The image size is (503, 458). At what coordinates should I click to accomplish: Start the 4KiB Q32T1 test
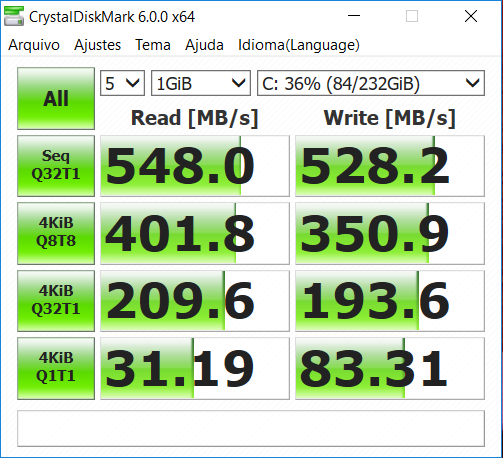(56, 301)
